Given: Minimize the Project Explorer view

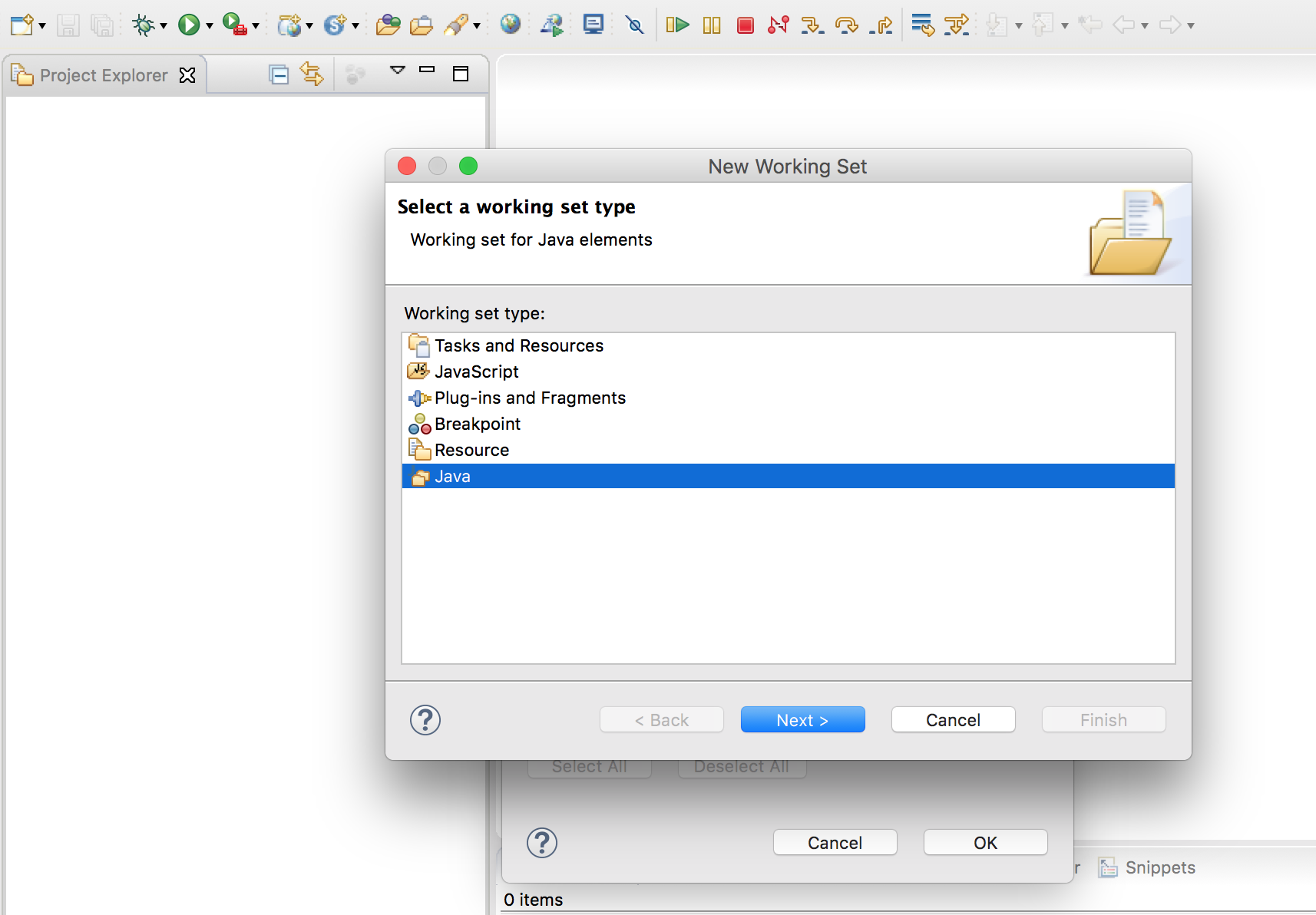Looking at the screenshot, I should pyautogui.click(x=427, y=70).
